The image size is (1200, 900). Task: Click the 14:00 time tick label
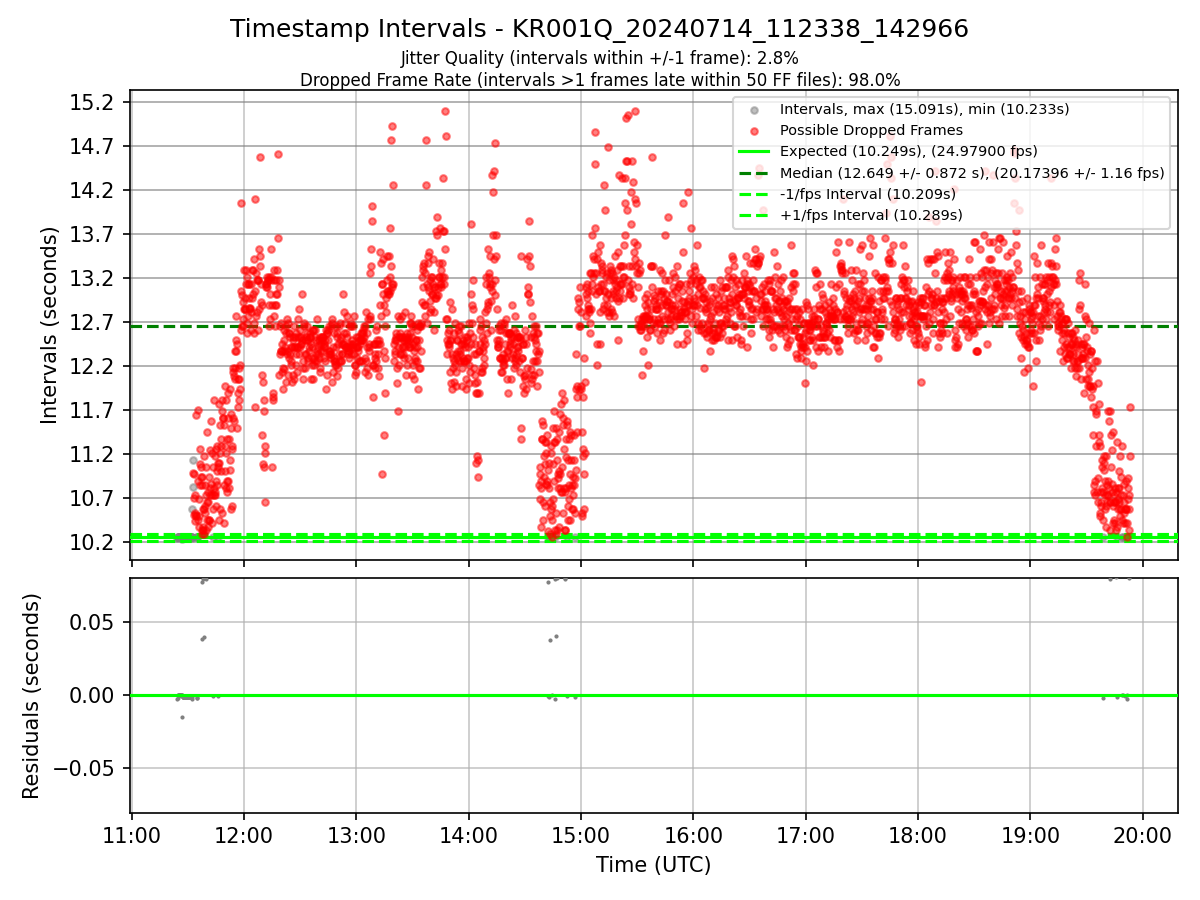(x=469, y=835)
